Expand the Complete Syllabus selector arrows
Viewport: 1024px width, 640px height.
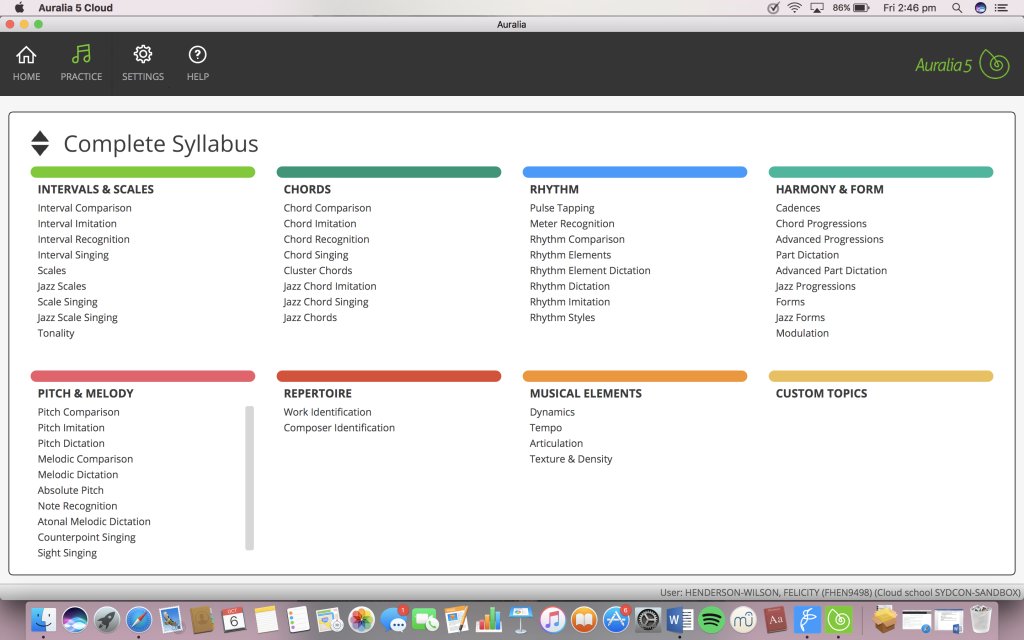40,143
